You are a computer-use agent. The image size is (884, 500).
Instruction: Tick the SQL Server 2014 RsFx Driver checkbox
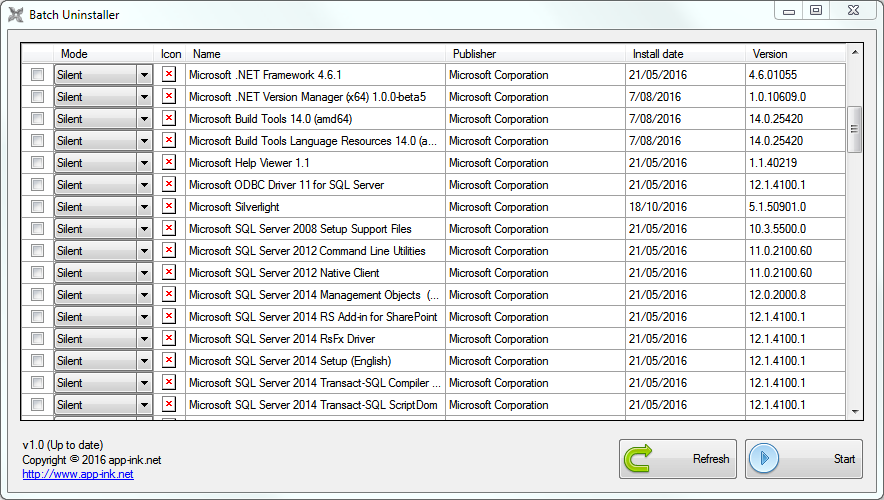pos(38,338)
